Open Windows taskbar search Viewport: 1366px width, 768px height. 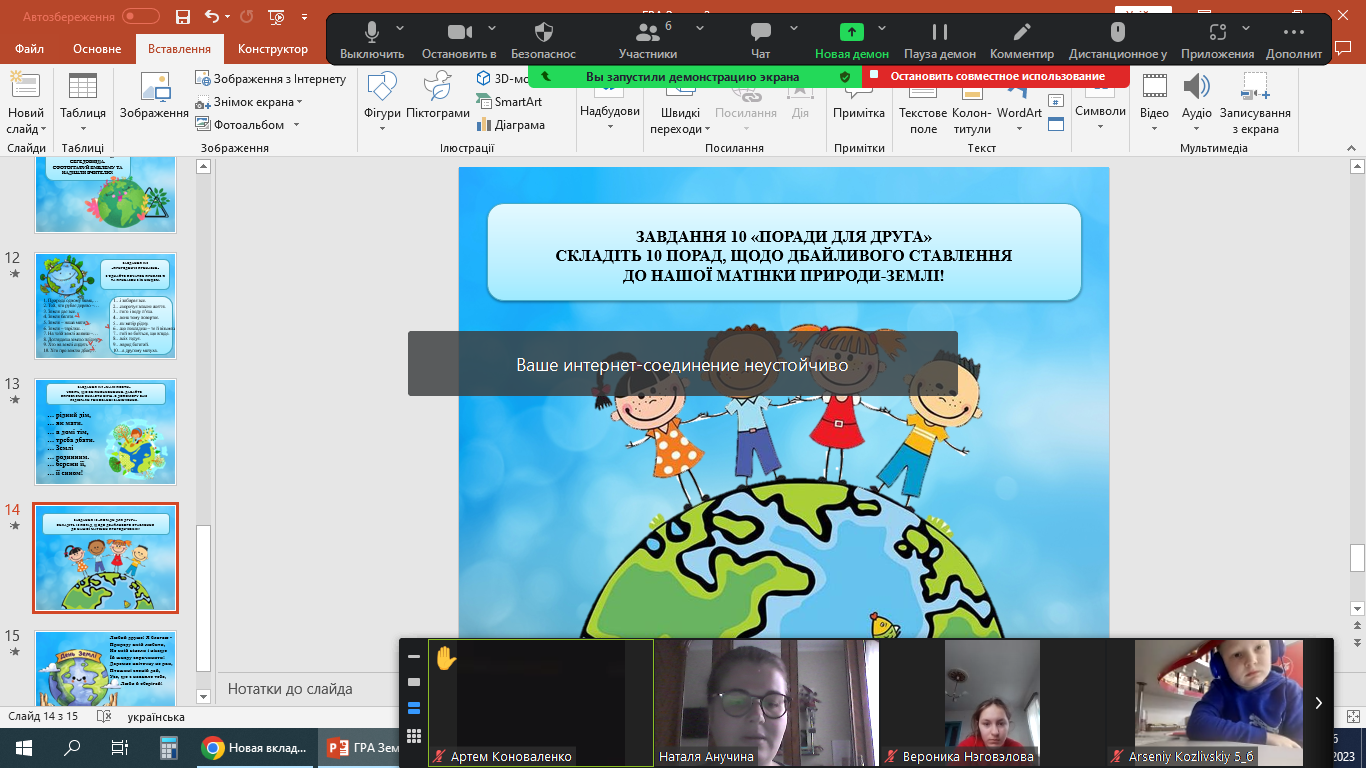(x=72, y=747)
